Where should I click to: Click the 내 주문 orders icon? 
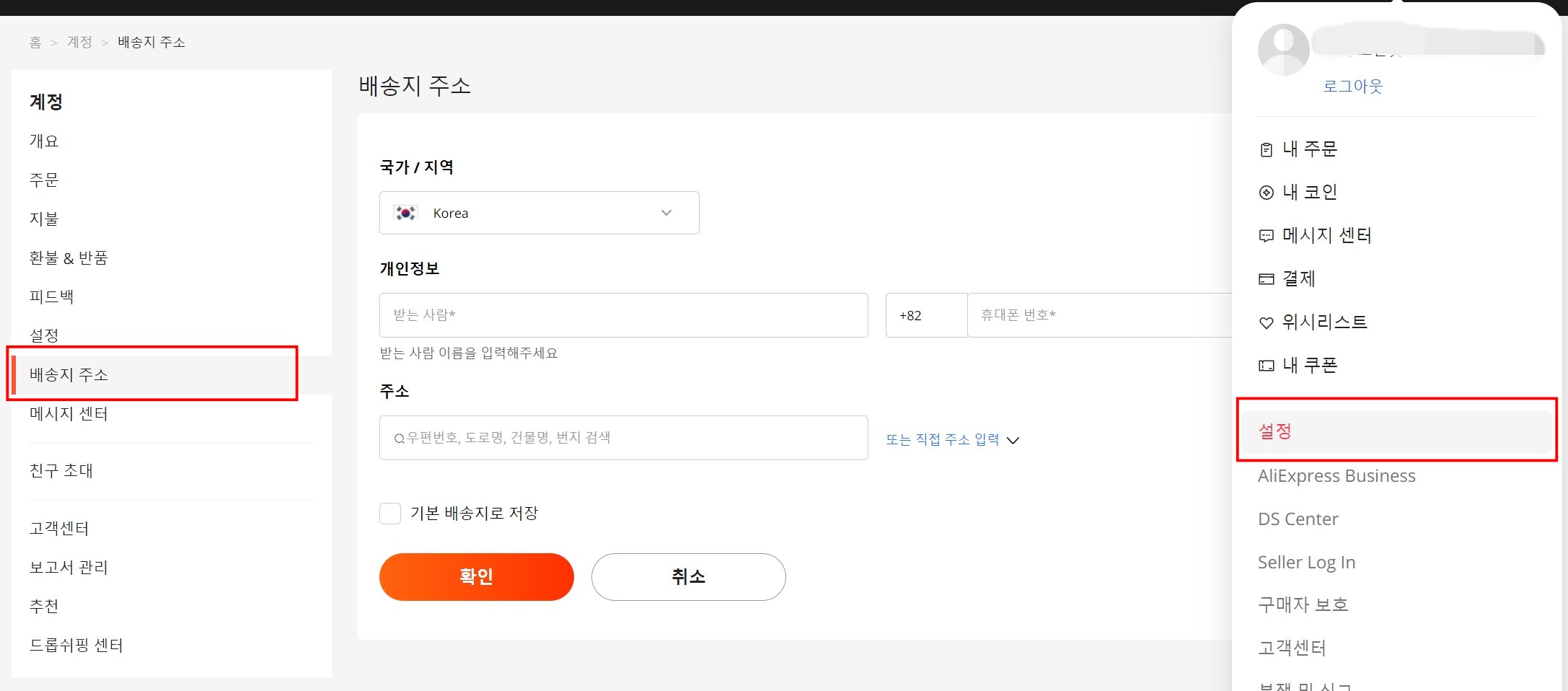point(1266,149)
